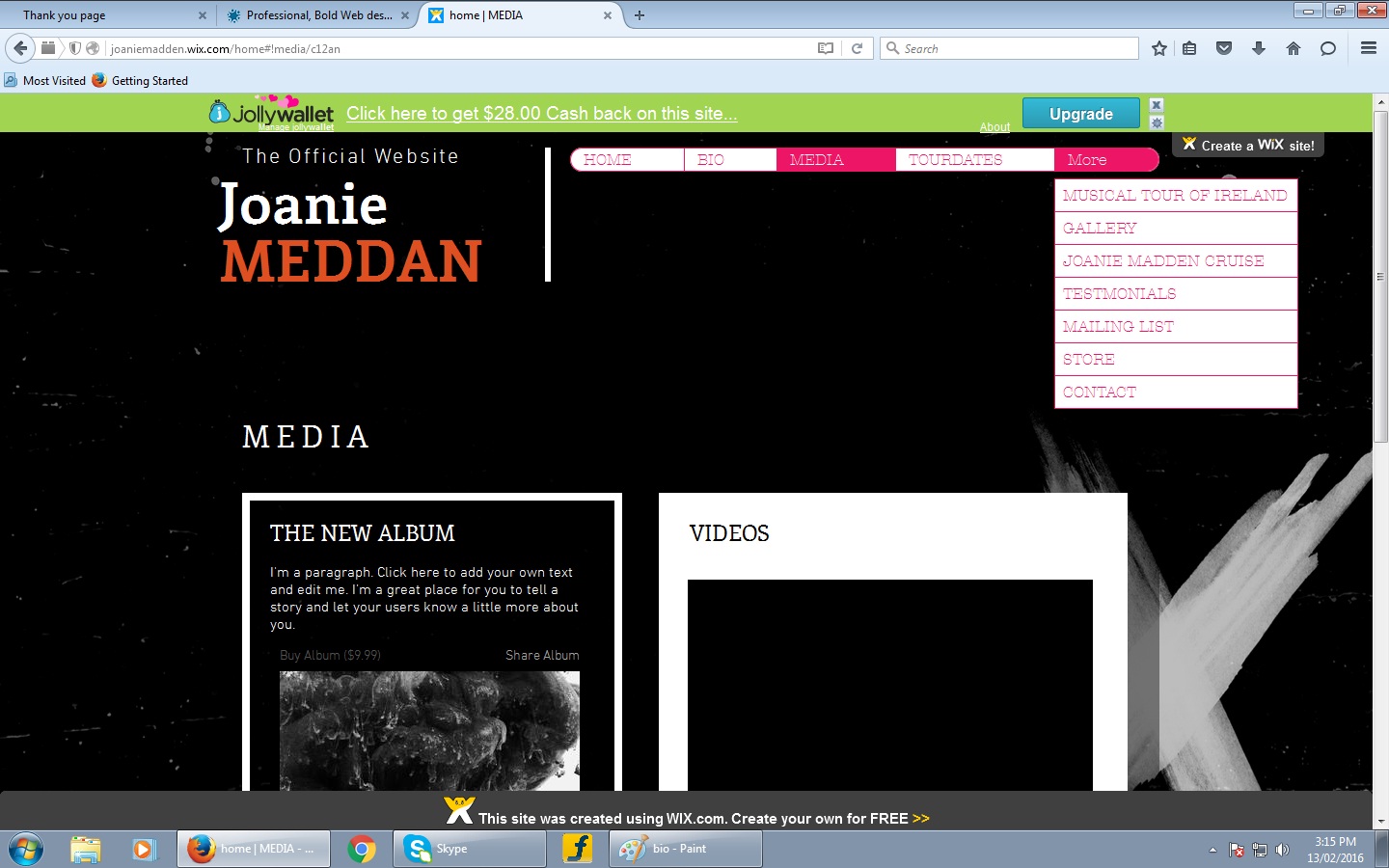
Task: Click the Jollywallet Upgrade button
Action: click(1081, 114)
